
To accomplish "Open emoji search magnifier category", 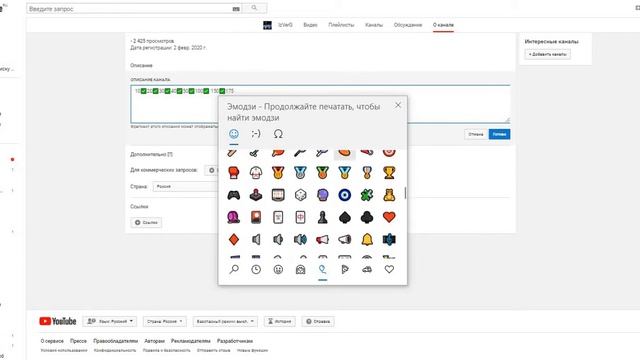I will [234, 269].
